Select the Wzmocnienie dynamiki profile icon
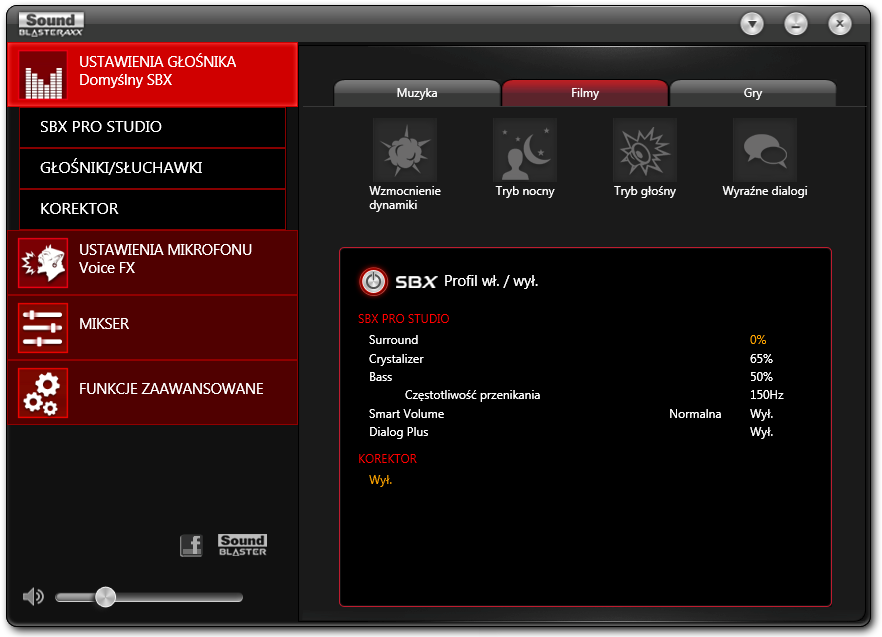This screenshot has width=882, height=637. coord(405,150)
